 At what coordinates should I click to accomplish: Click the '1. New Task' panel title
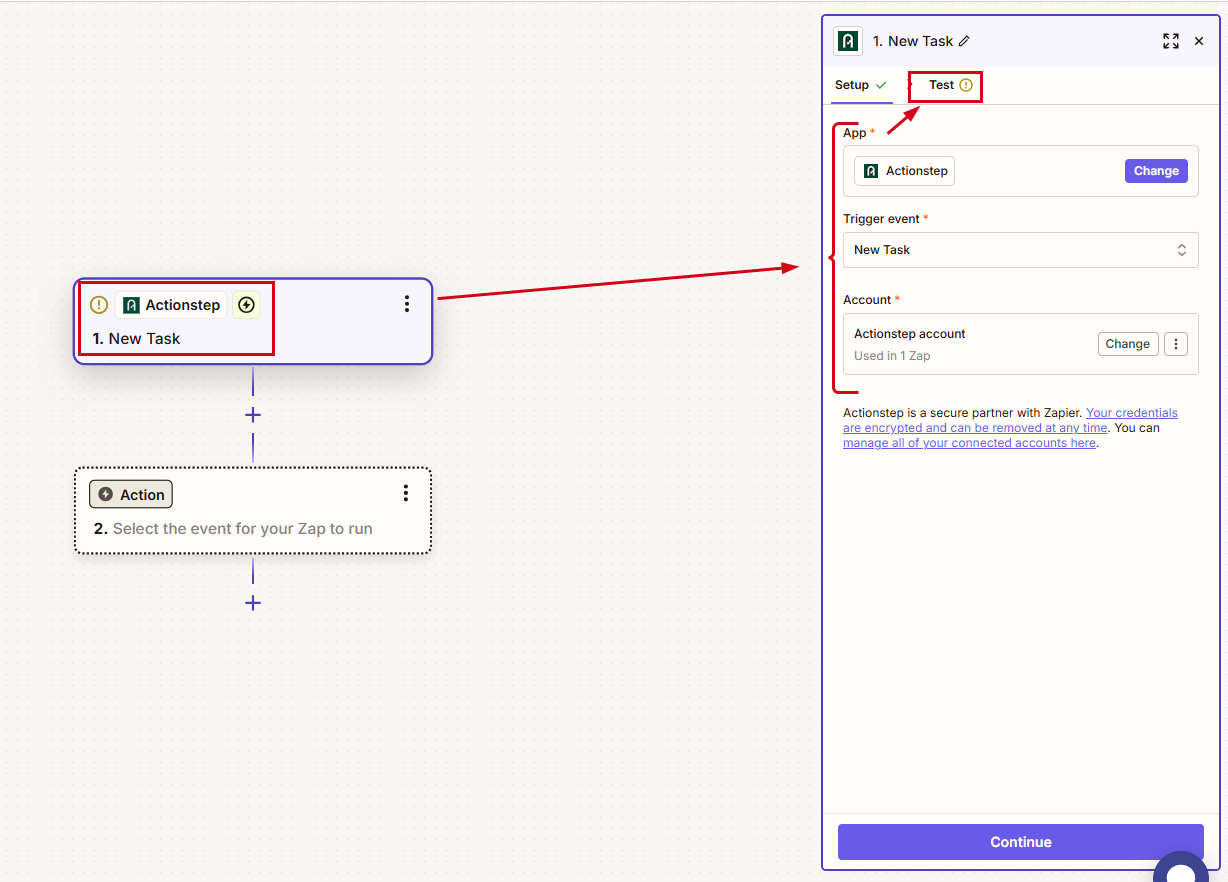913,41
